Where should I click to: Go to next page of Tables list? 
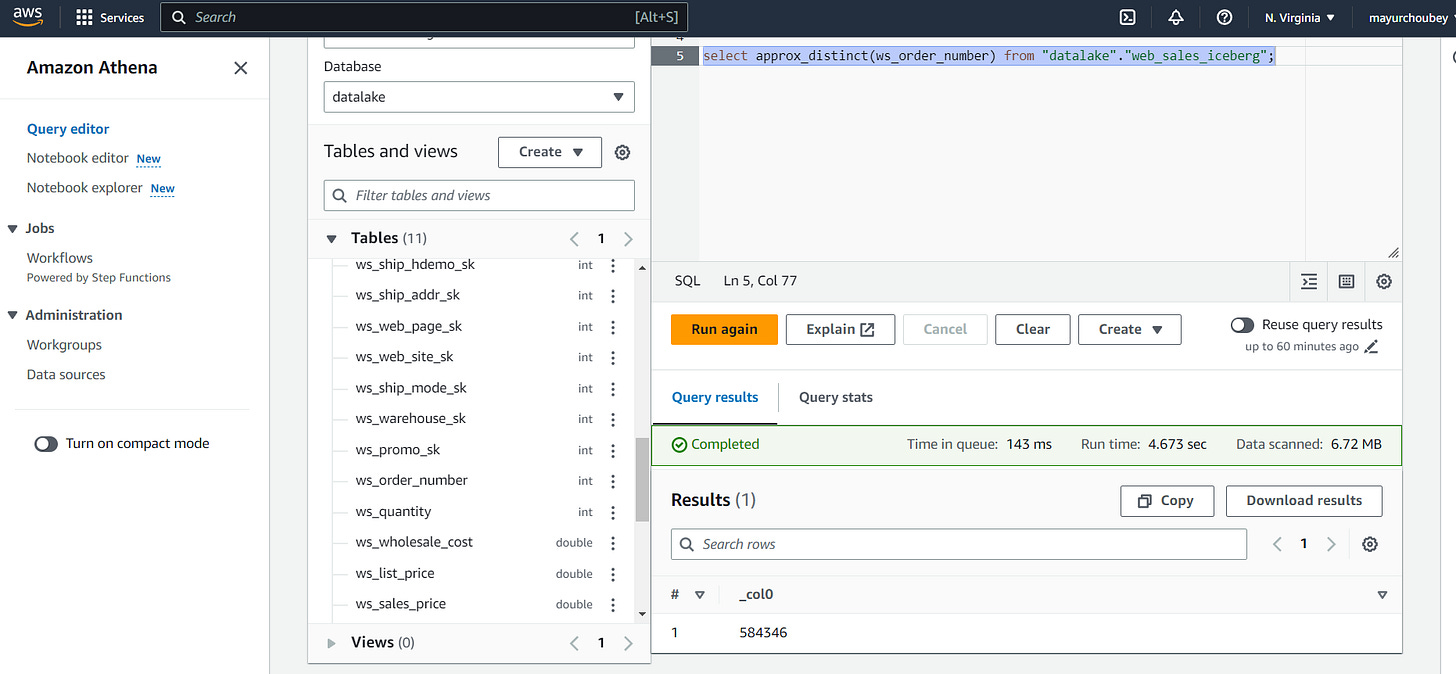(x=628, y=239)
